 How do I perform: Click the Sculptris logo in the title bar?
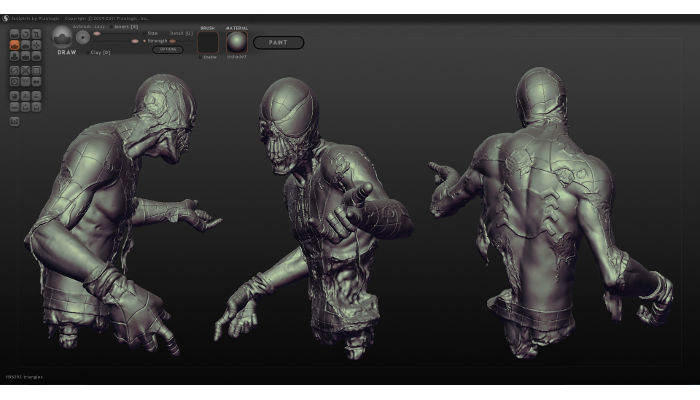pyautogui.click(x=5, y=19)
